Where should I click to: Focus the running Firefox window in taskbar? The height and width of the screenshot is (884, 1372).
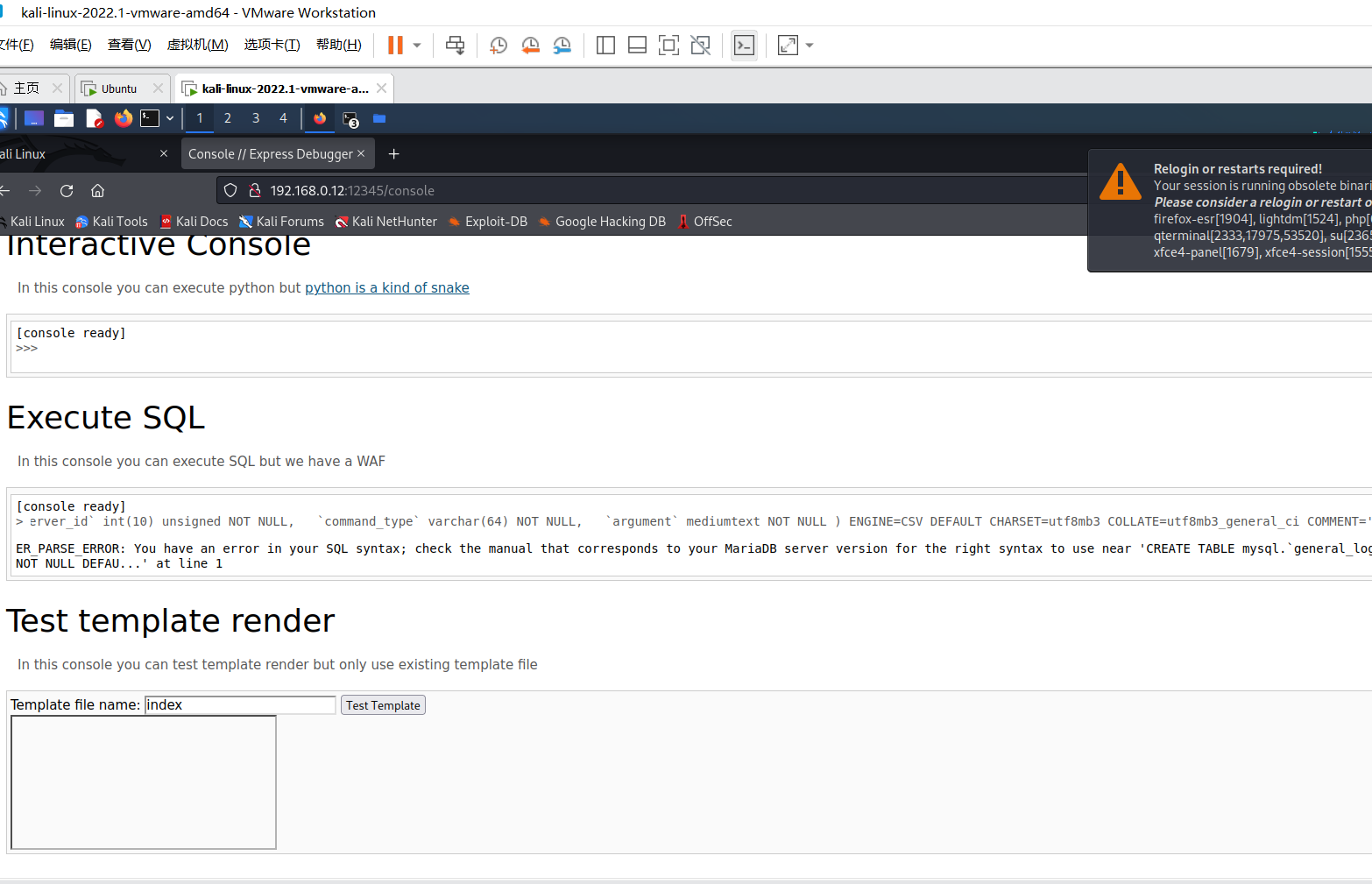click(x=320, y=118)
